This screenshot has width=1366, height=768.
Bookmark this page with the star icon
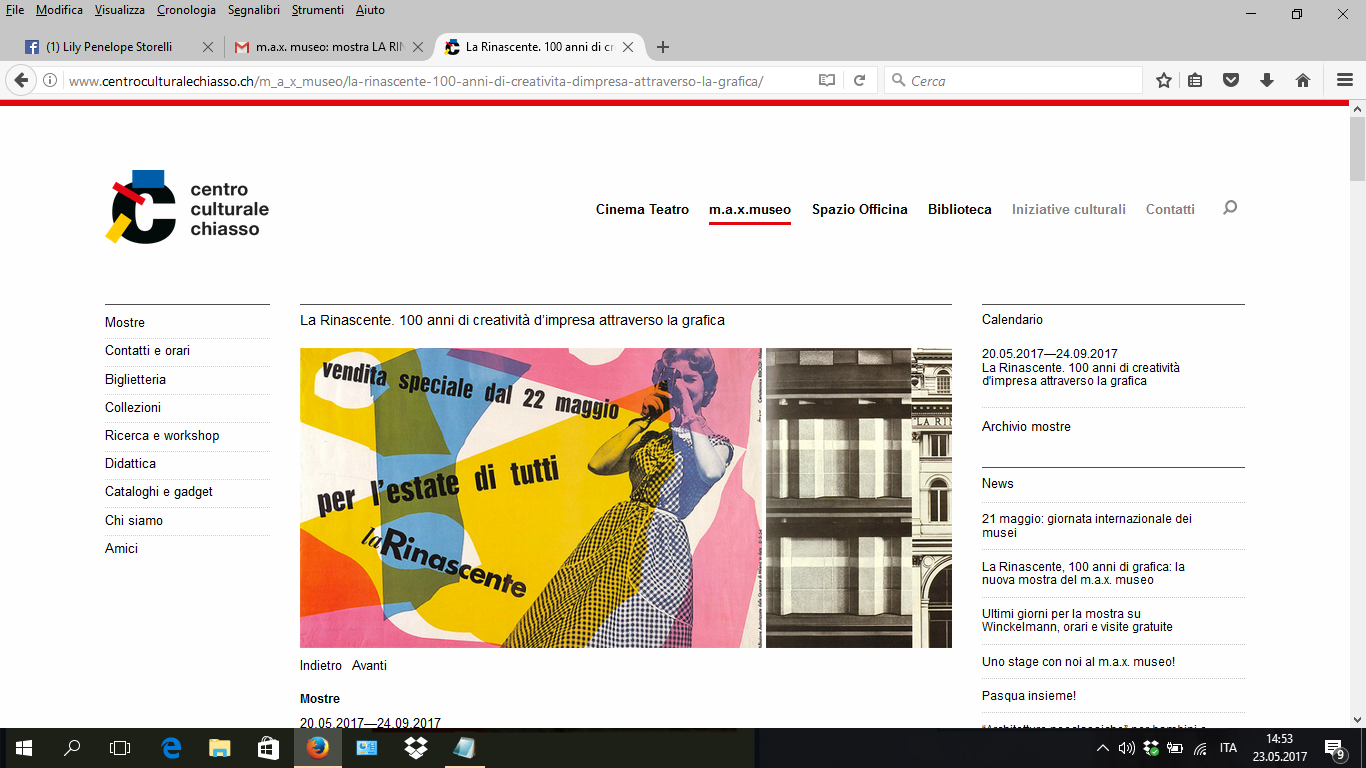coord(1164,81)
